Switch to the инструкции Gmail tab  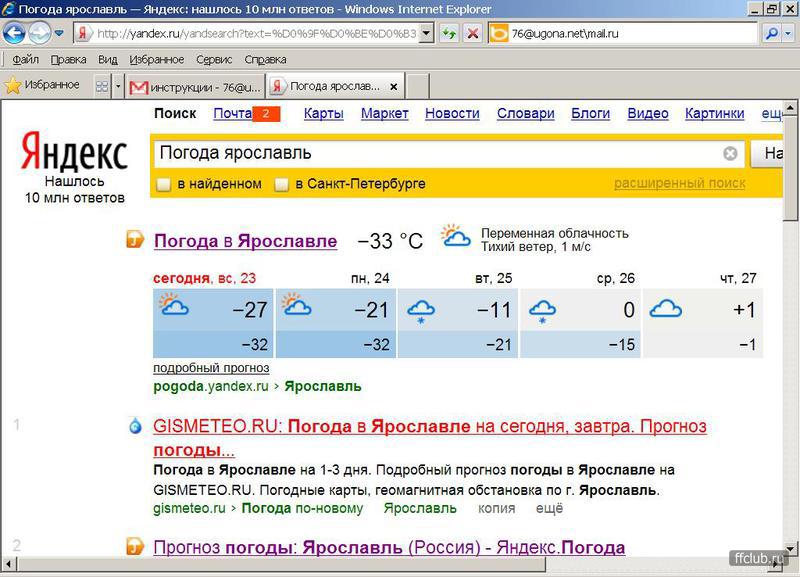pyautogui.click(x=195, y=87)
